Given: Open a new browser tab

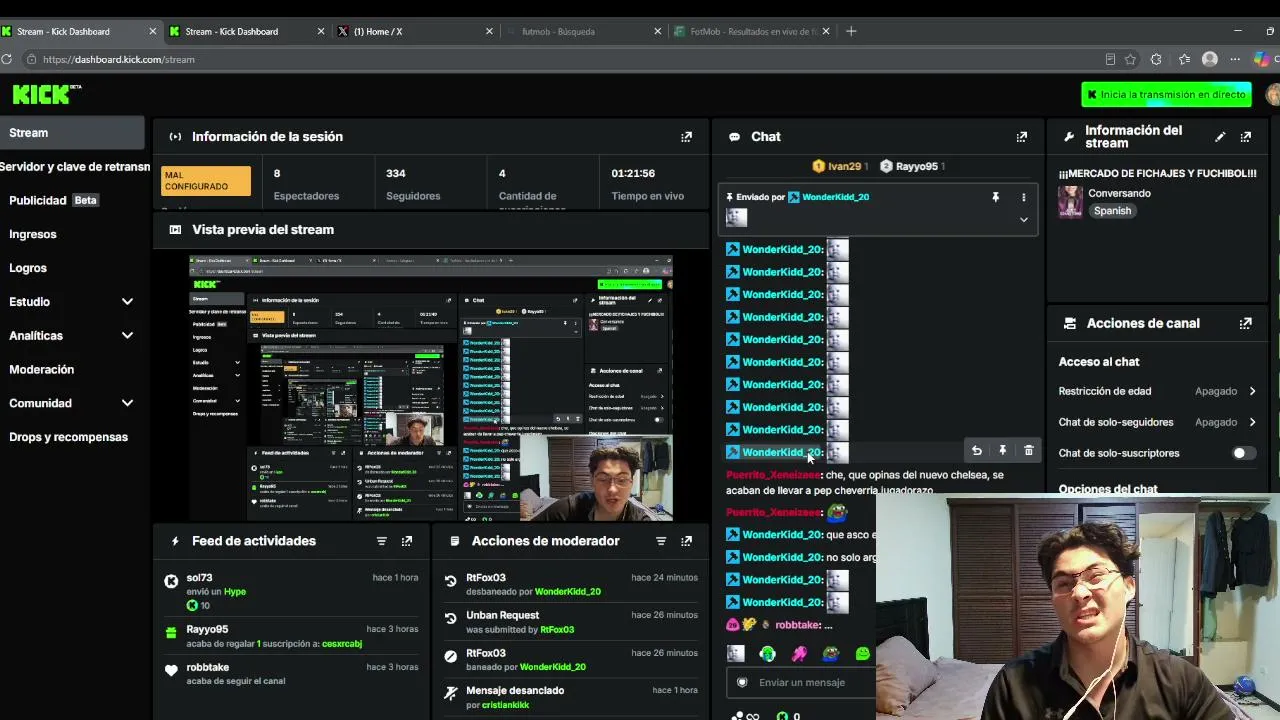Looking at the screenshot, I should click(851, 31).
